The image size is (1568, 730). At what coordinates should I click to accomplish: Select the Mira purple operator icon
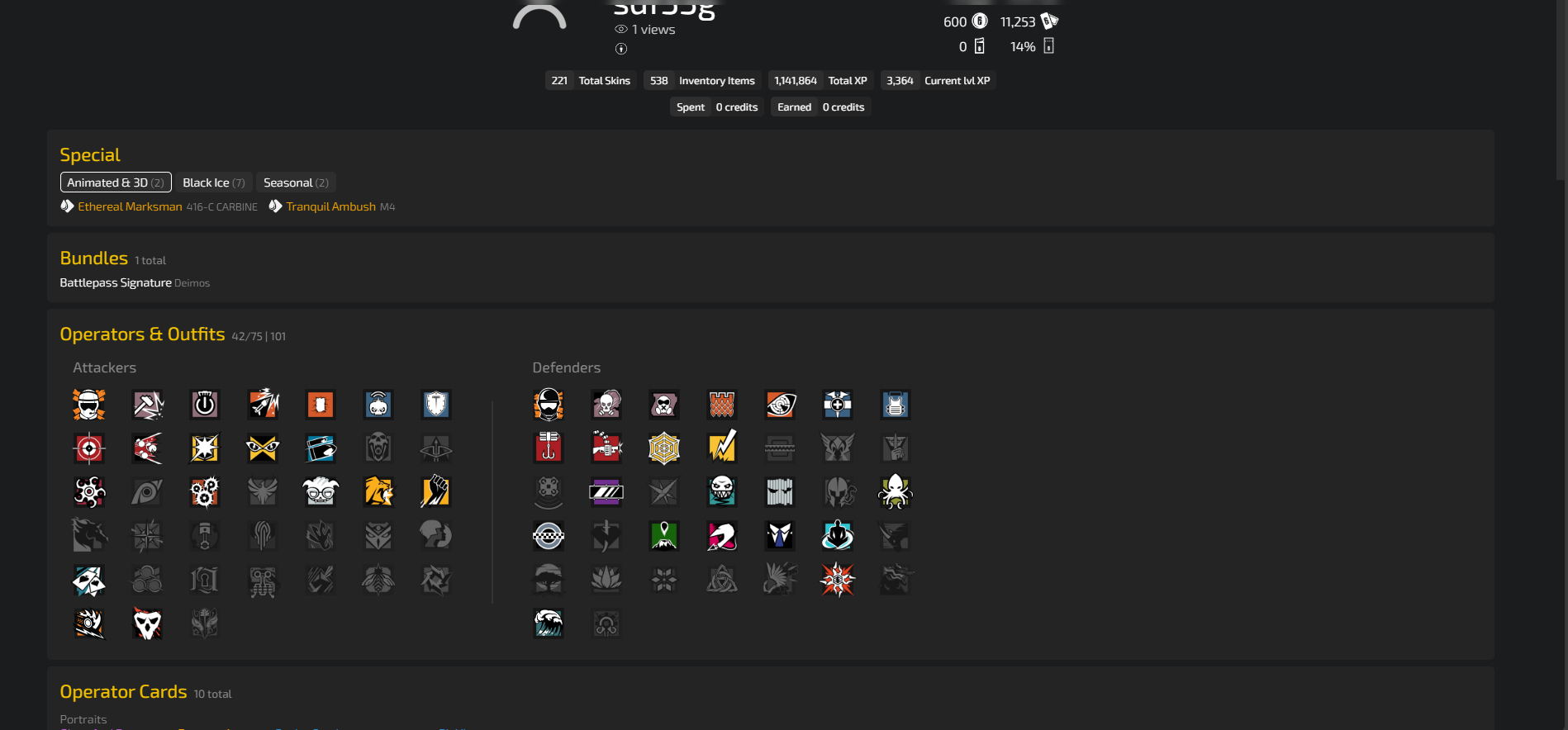point(606,492)
